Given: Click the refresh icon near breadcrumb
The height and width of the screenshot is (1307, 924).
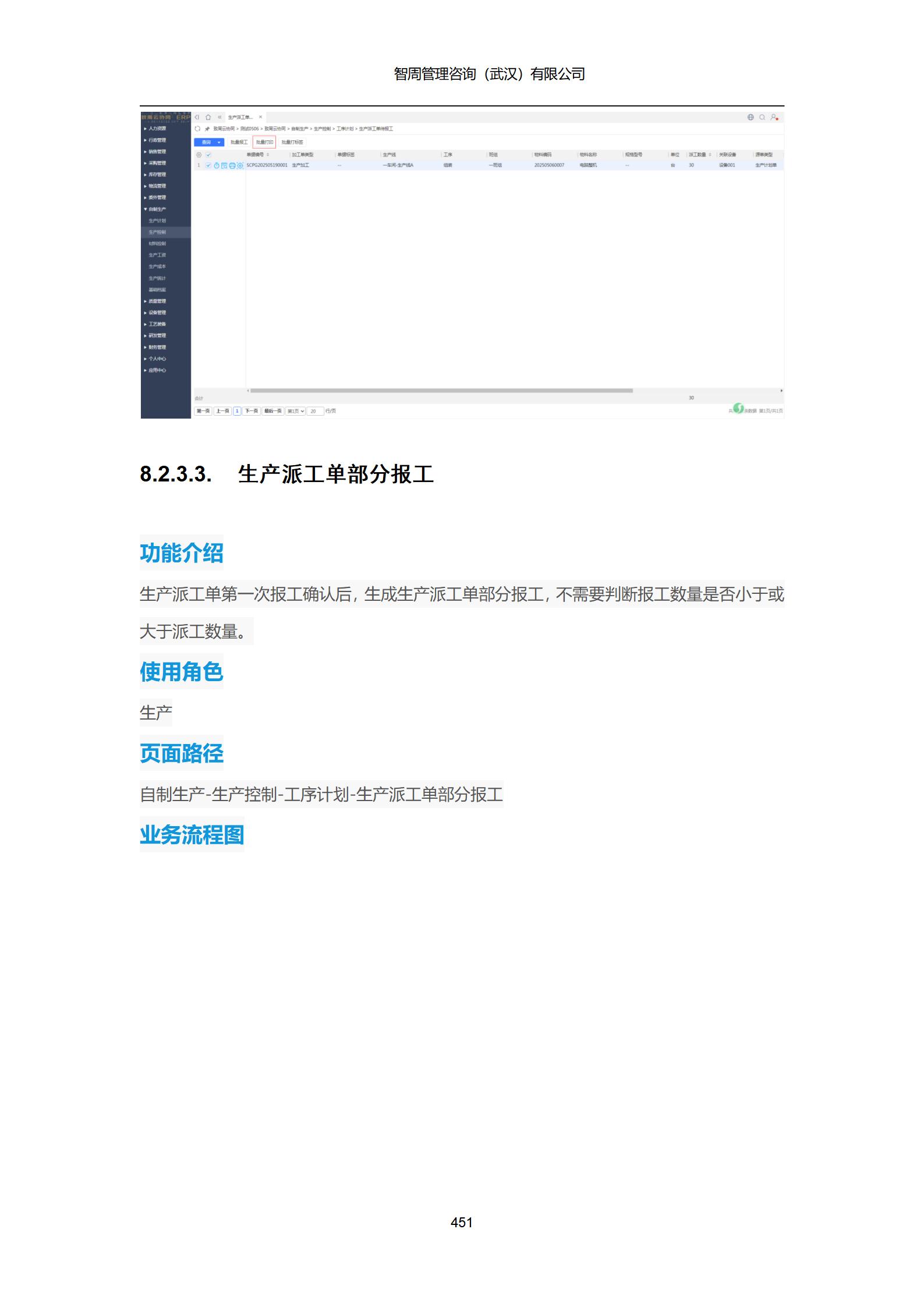Looking at the screenshot, I should 198,129.
